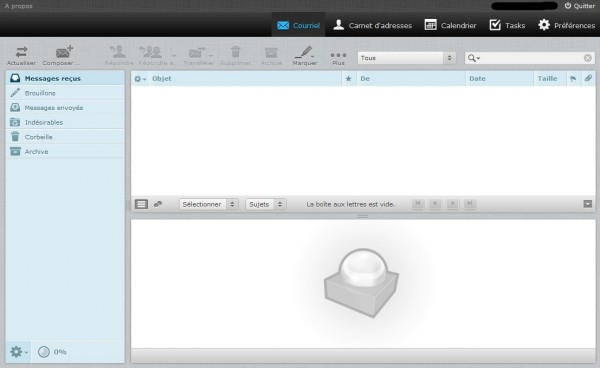Switch to threads view mode
This screenshot has height=368, width=600.
tap(158, 204)
